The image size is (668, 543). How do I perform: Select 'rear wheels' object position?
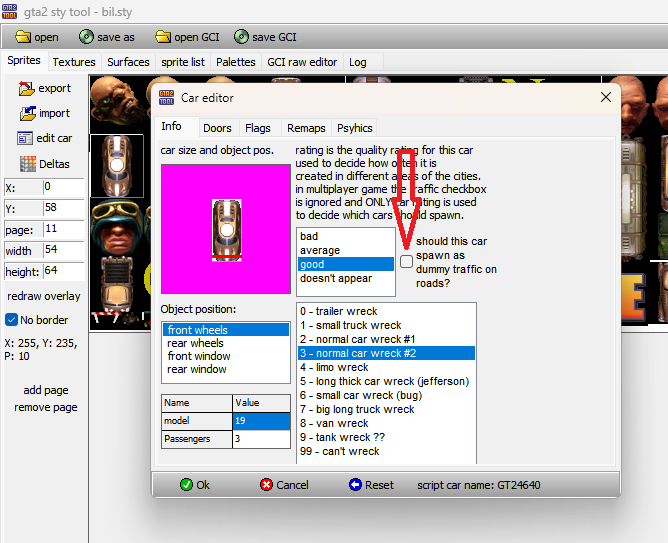(196, 343)
